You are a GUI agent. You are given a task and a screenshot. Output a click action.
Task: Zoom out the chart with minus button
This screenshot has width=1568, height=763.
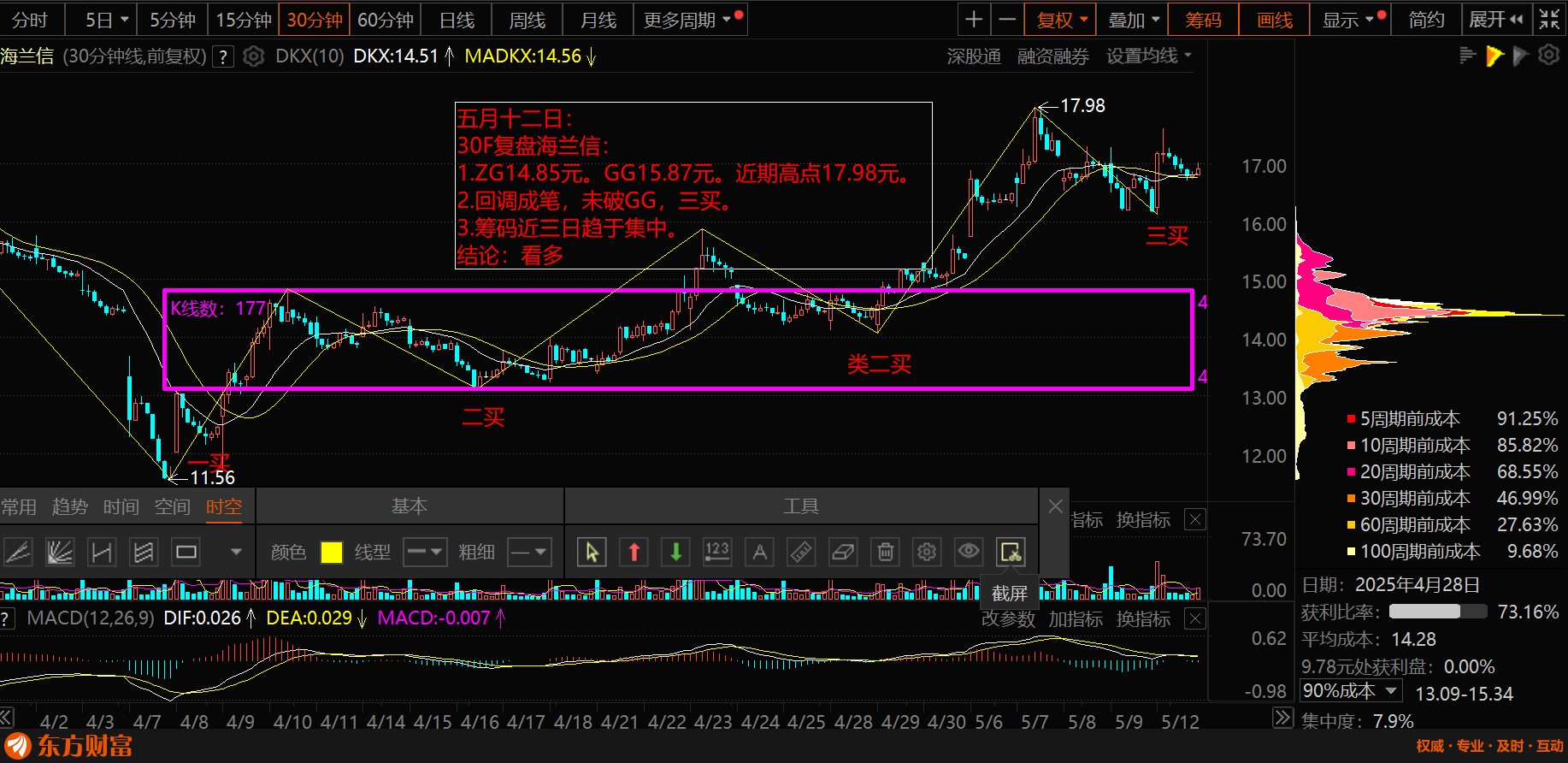[x=1008, y=20]
